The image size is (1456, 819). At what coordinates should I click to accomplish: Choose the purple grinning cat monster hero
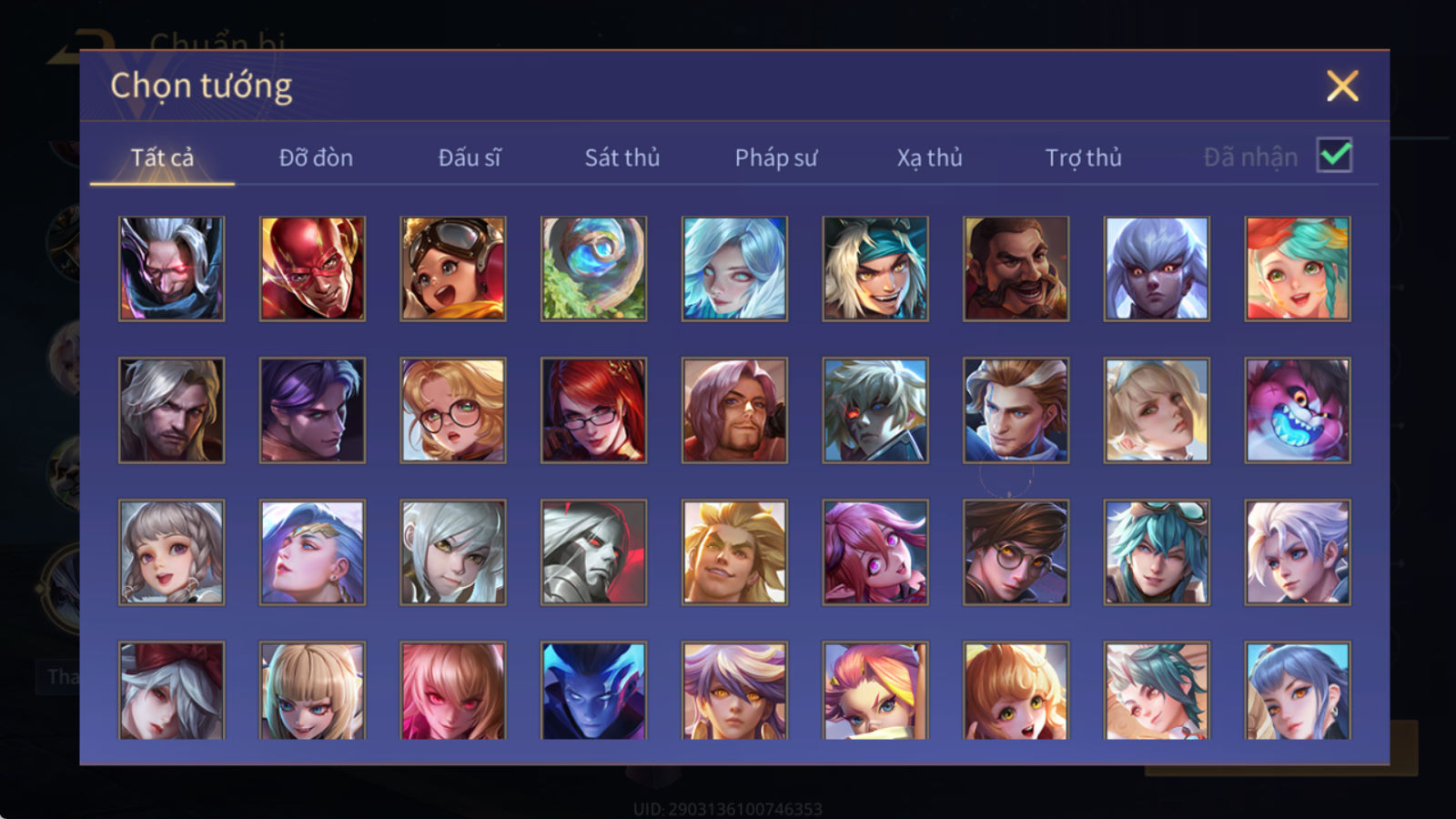click(1298, 410)
